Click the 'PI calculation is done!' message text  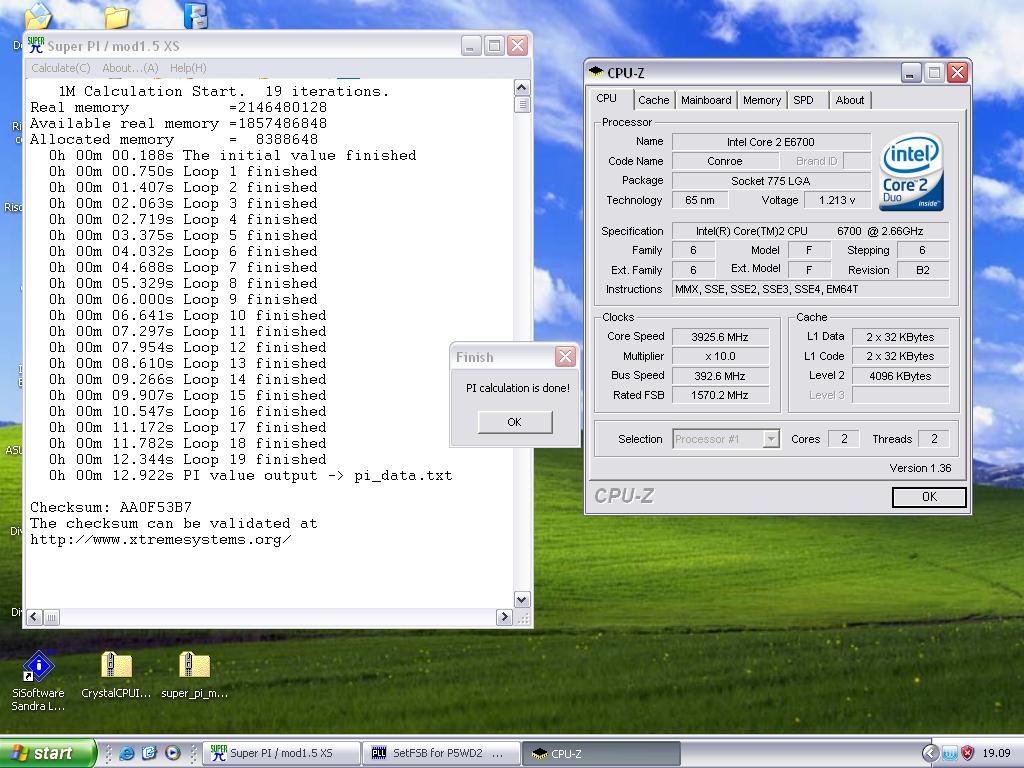tap(517, 388)
